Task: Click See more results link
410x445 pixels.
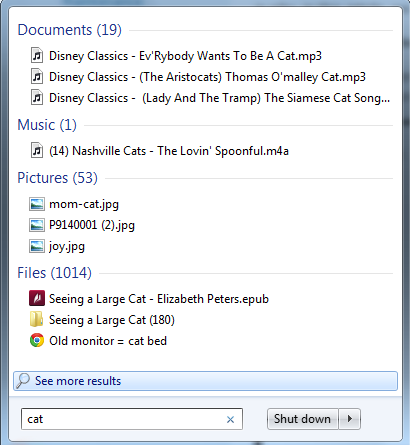Action: click(205, 381)
